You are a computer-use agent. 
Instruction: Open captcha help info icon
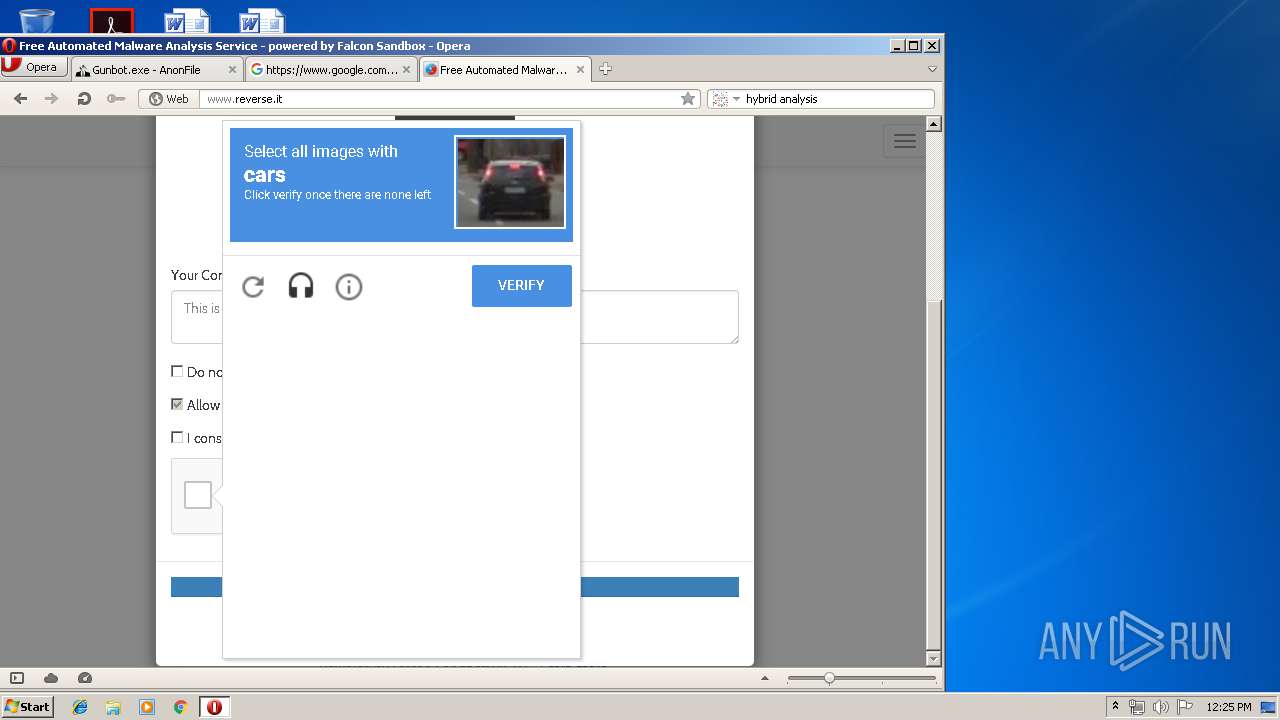point(349,287)
